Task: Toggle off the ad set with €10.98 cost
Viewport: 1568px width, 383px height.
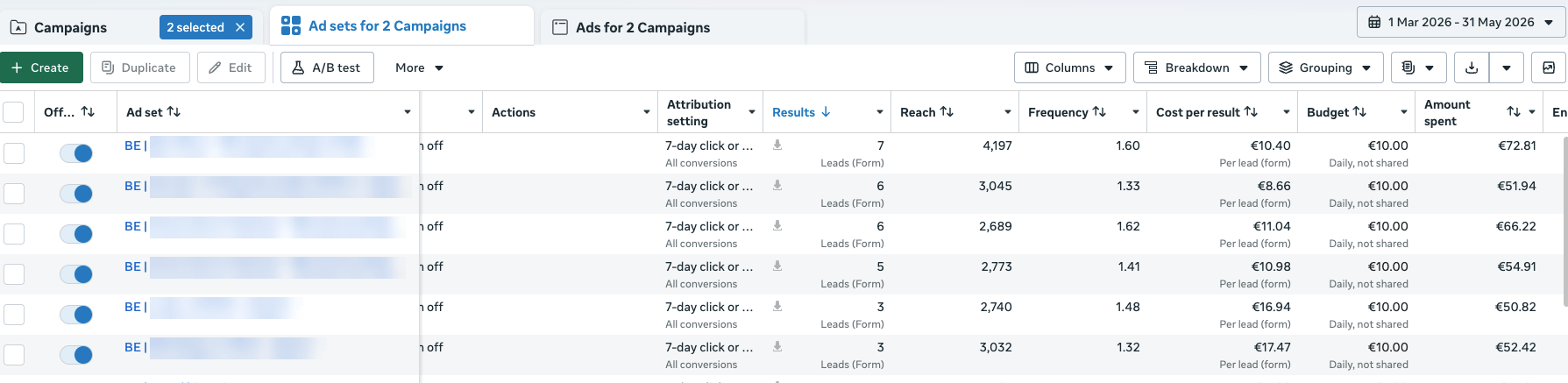Action: [76, 274]
